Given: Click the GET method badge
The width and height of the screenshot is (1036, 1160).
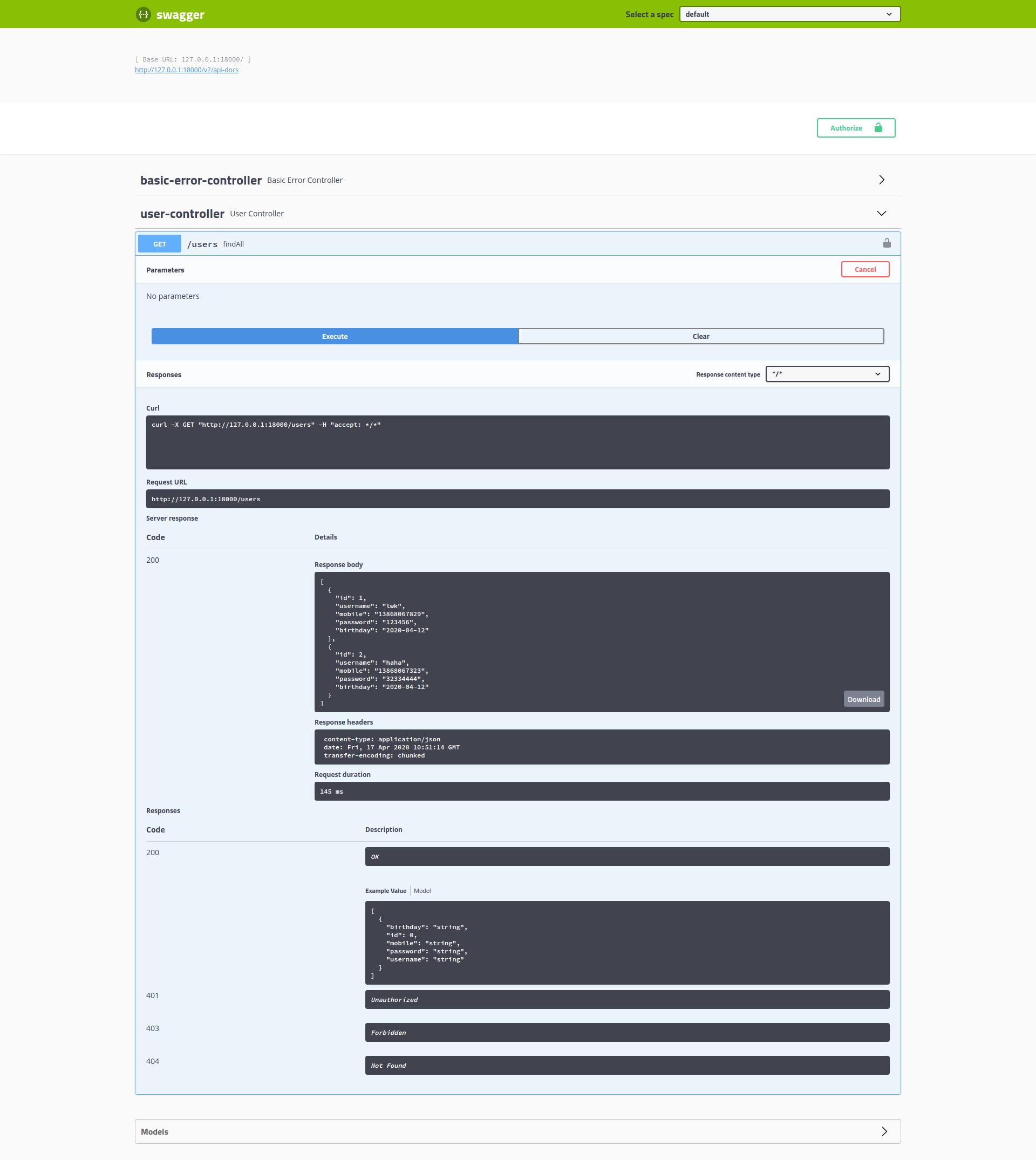Looking at the screenshot, I should click(159, 244).
